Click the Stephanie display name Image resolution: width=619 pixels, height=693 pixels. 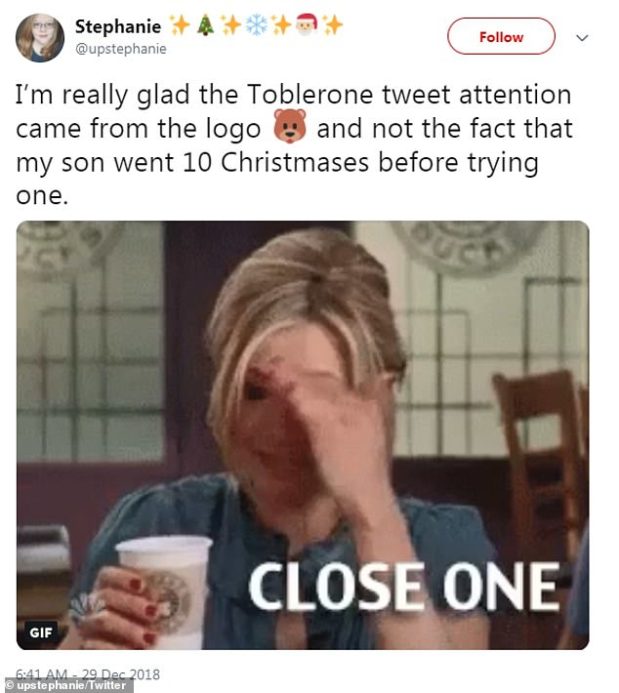[x=118, y=27]
